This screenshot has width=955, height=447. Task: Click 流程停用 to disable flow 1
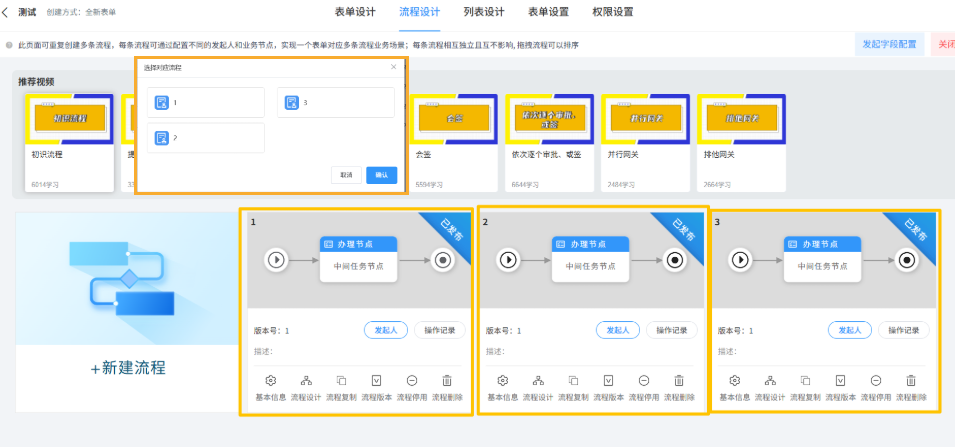412,388
